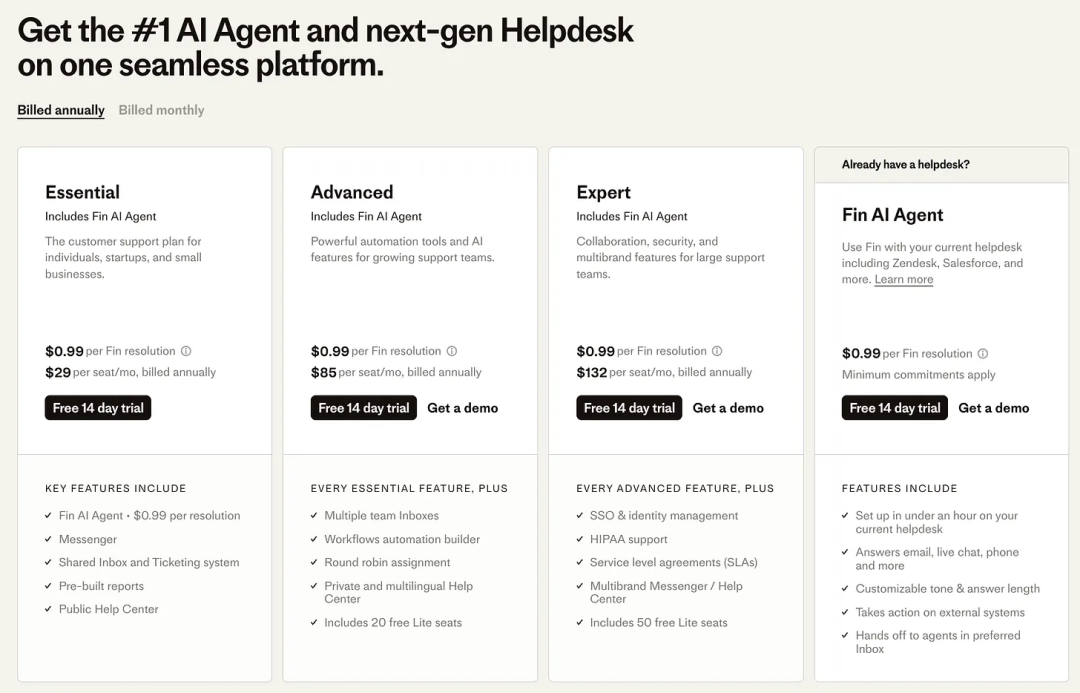Select the Billed annually tab
This screenshot has width=1080, height=693.
click(60, 110)
